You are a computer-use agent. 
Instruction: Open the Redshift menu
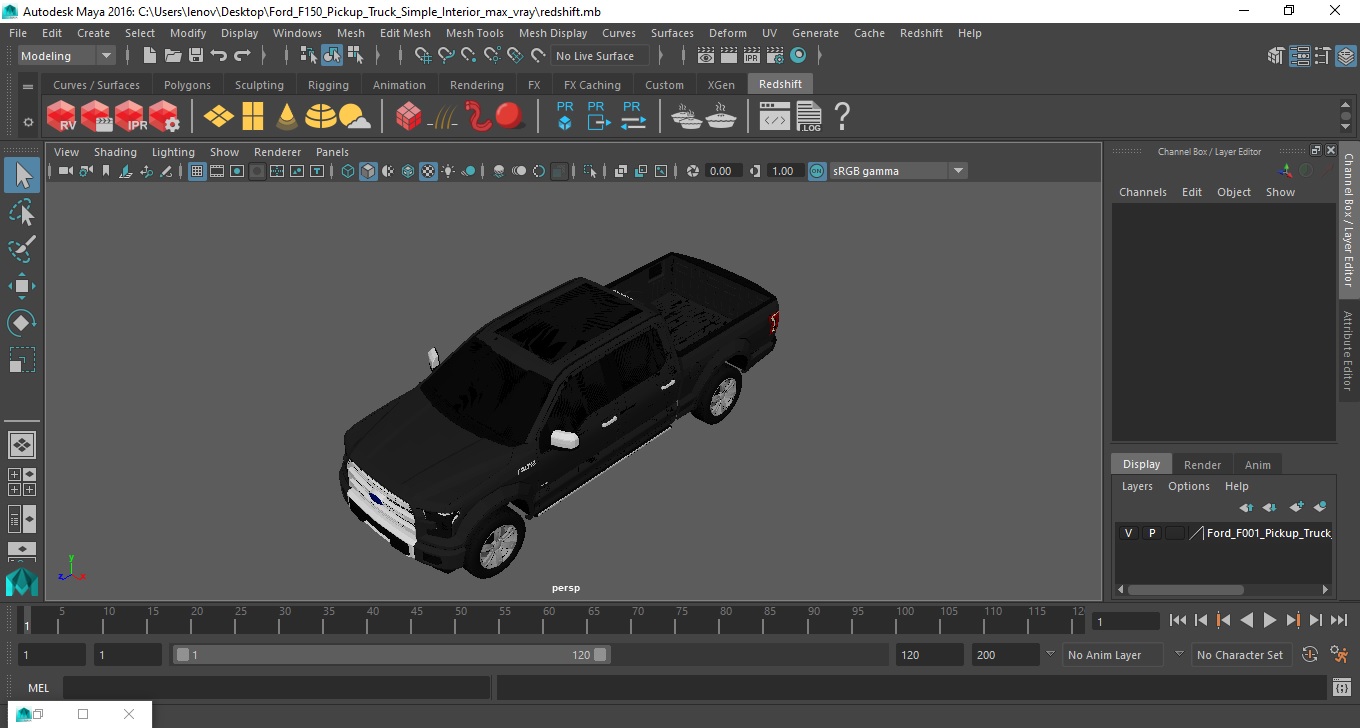(921, 33)
